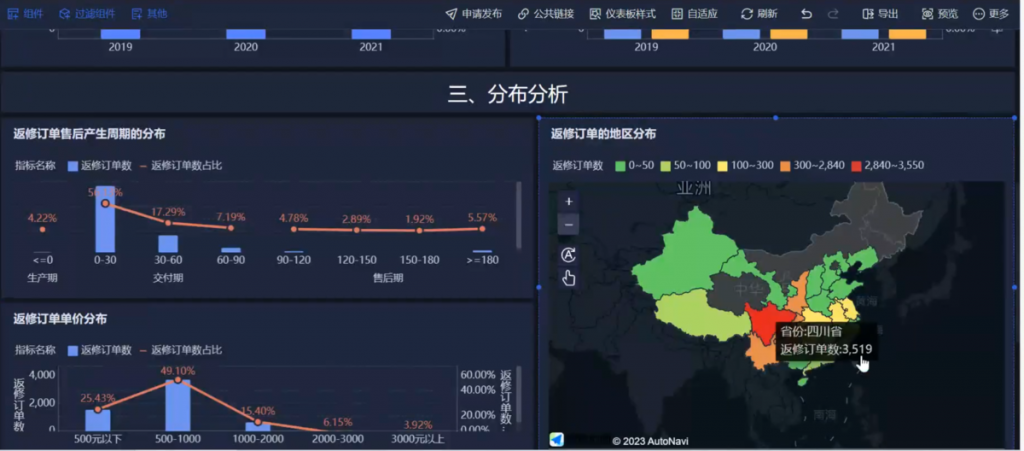
Task: Open the 组件 components menu
Action: pos(25,14)
